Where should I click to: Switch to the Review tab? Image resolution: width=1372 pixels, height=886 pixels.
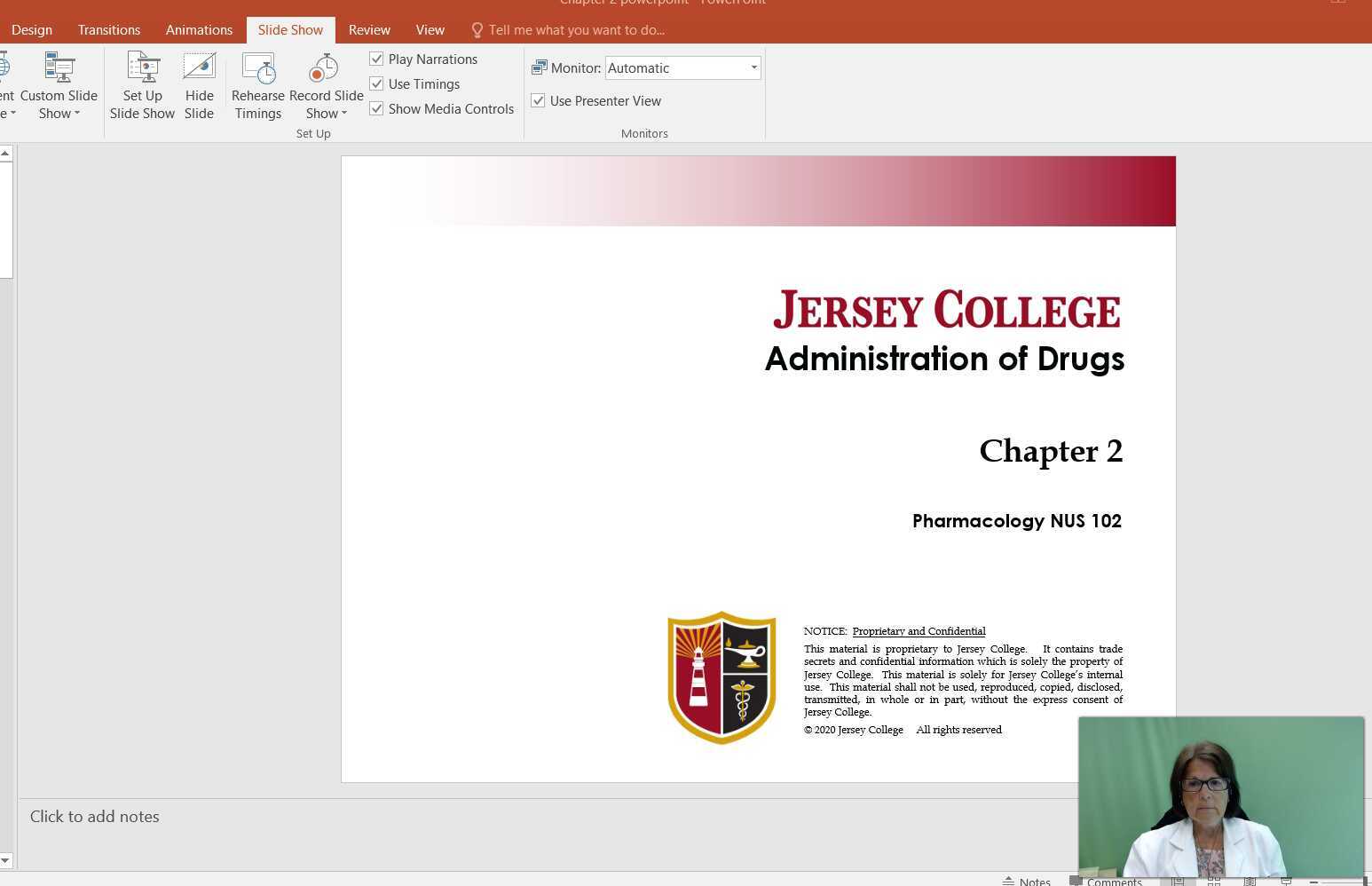click(369, 29)
